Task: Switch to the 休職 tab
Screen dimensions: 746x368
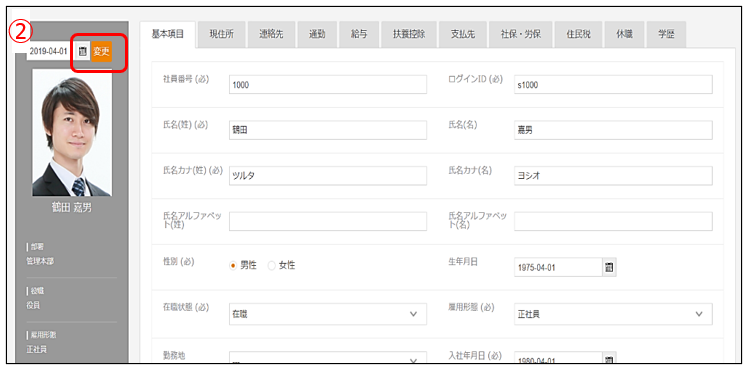Action: (x=624, y=34)
